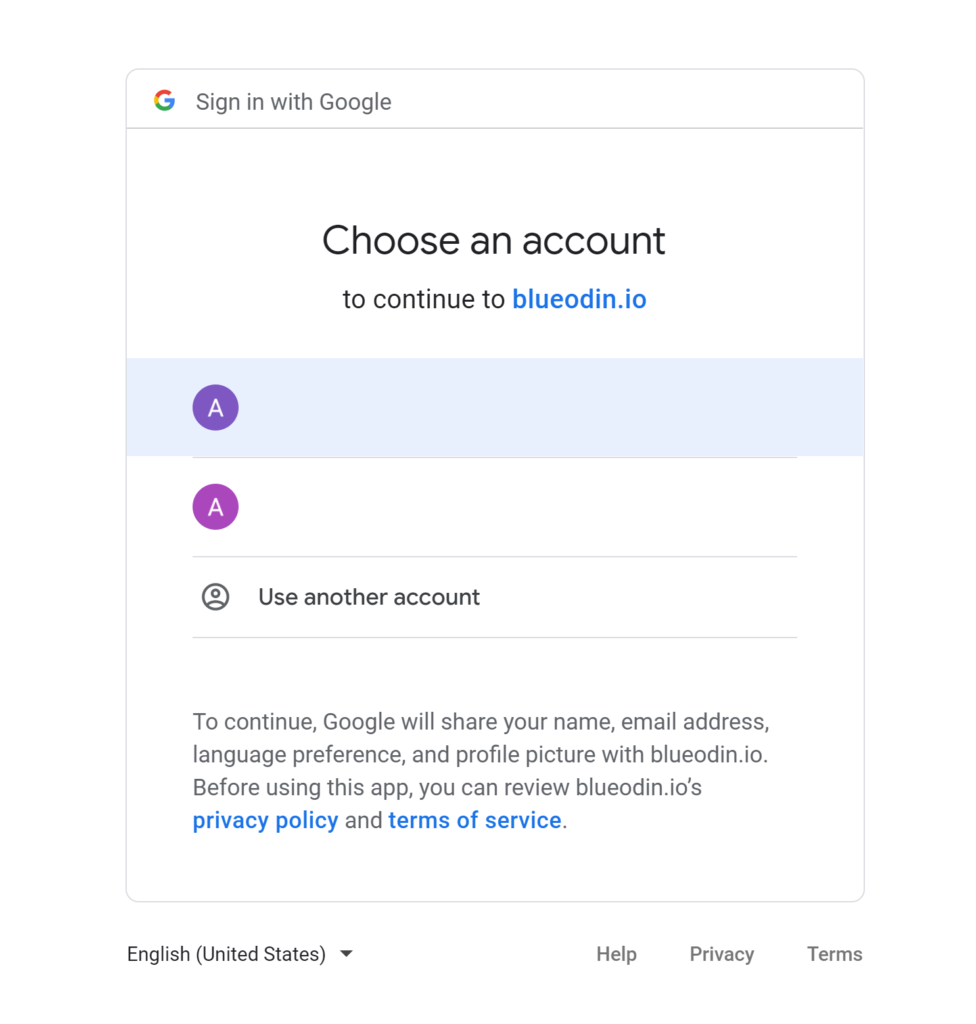Select the account with the magenta avatar
Screen dimensions: 976x1024
click(x=450, y=507)
